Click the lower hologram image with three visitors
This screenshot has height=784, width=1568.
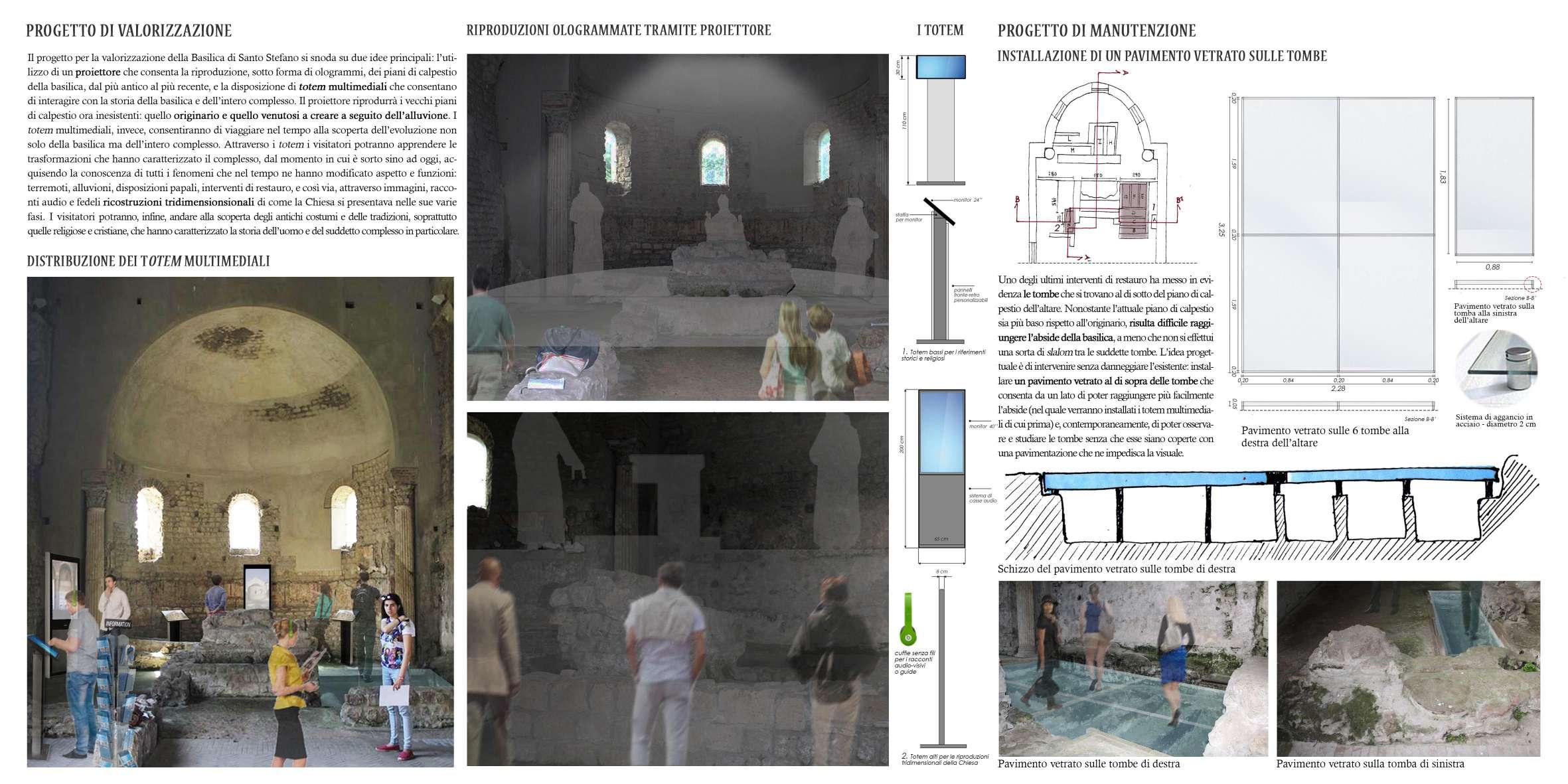pyautogui.click(x=677, y=589)
